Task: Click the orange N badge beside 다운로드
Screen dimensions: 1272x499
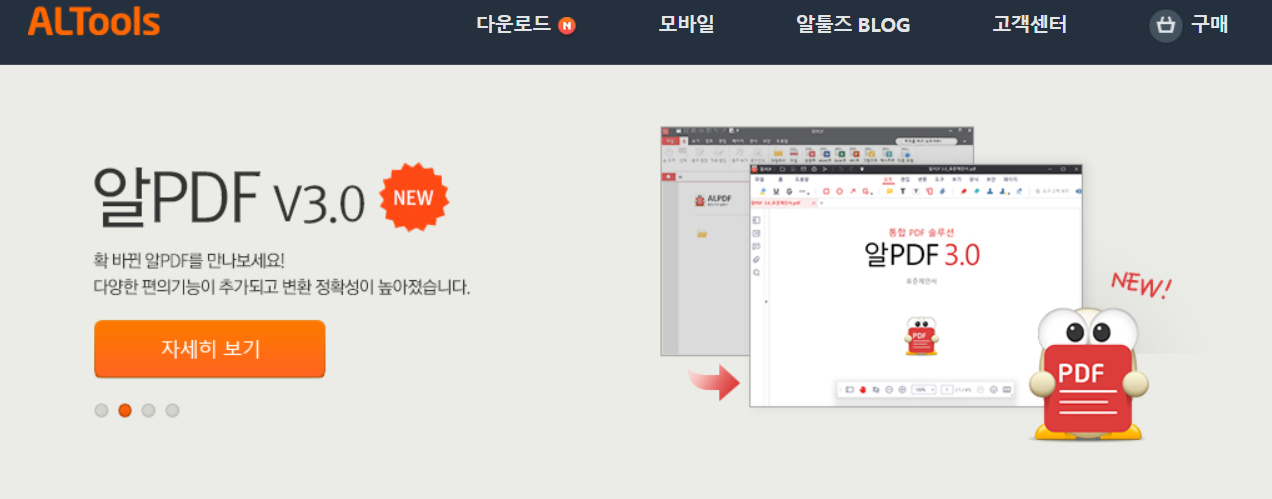Action: click(x=567, y=25)
